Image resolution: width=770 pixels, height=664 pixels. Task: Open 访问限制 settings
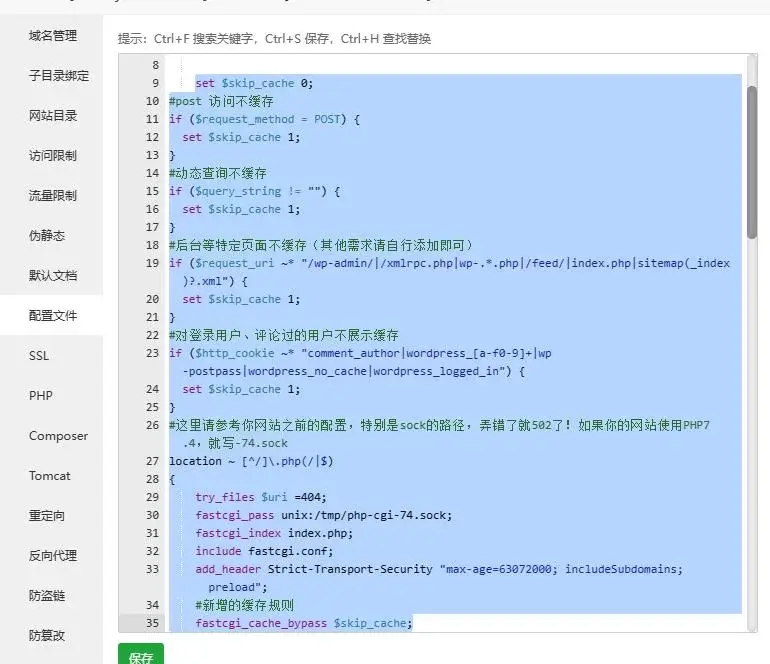click(x=52, y=156)
